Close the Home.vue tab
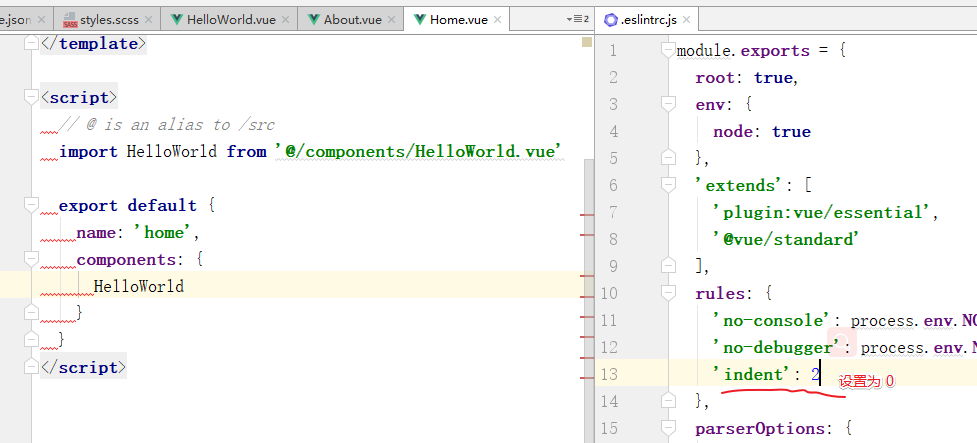 click(x=497, y=19)
